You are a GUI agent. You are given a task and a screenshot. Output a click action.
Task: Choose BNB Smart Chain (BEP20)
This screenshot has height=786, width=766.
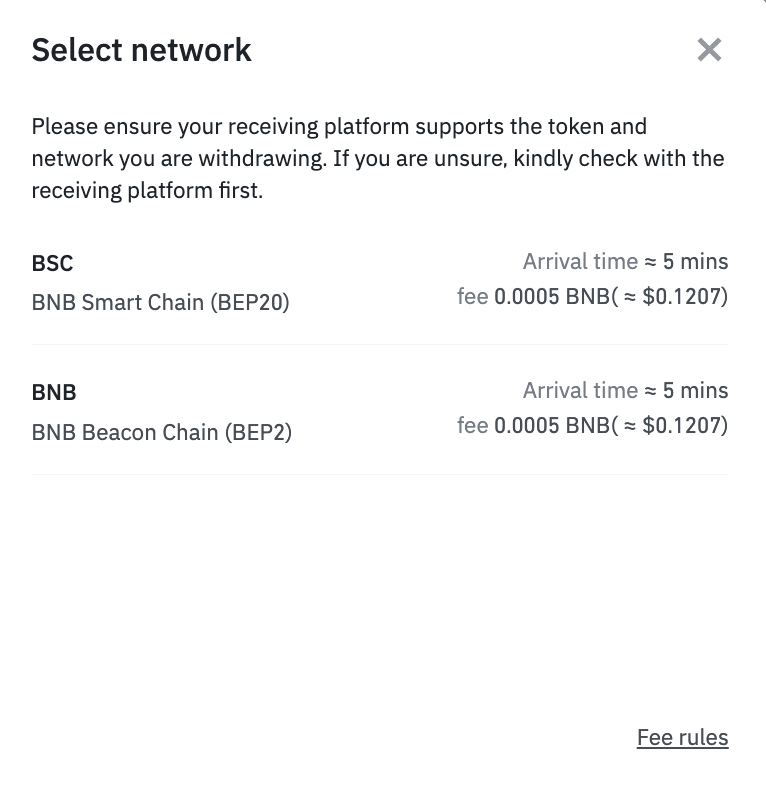160,303
